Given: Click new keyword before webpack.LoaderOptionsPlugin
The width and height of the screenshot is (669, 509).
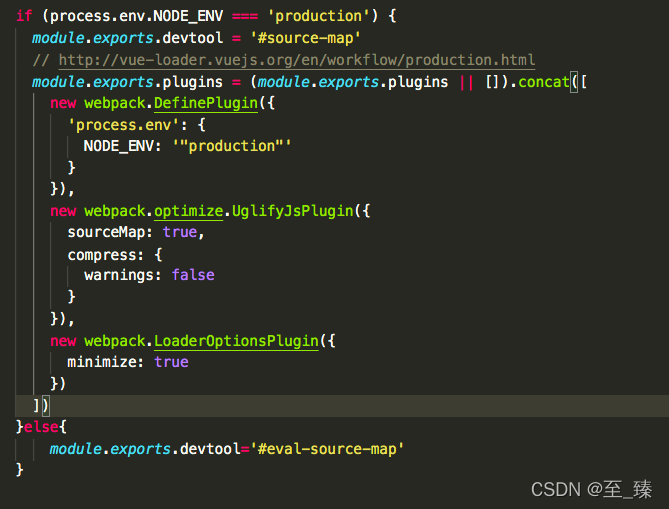Looking at the screenshot, I should 63,341.
